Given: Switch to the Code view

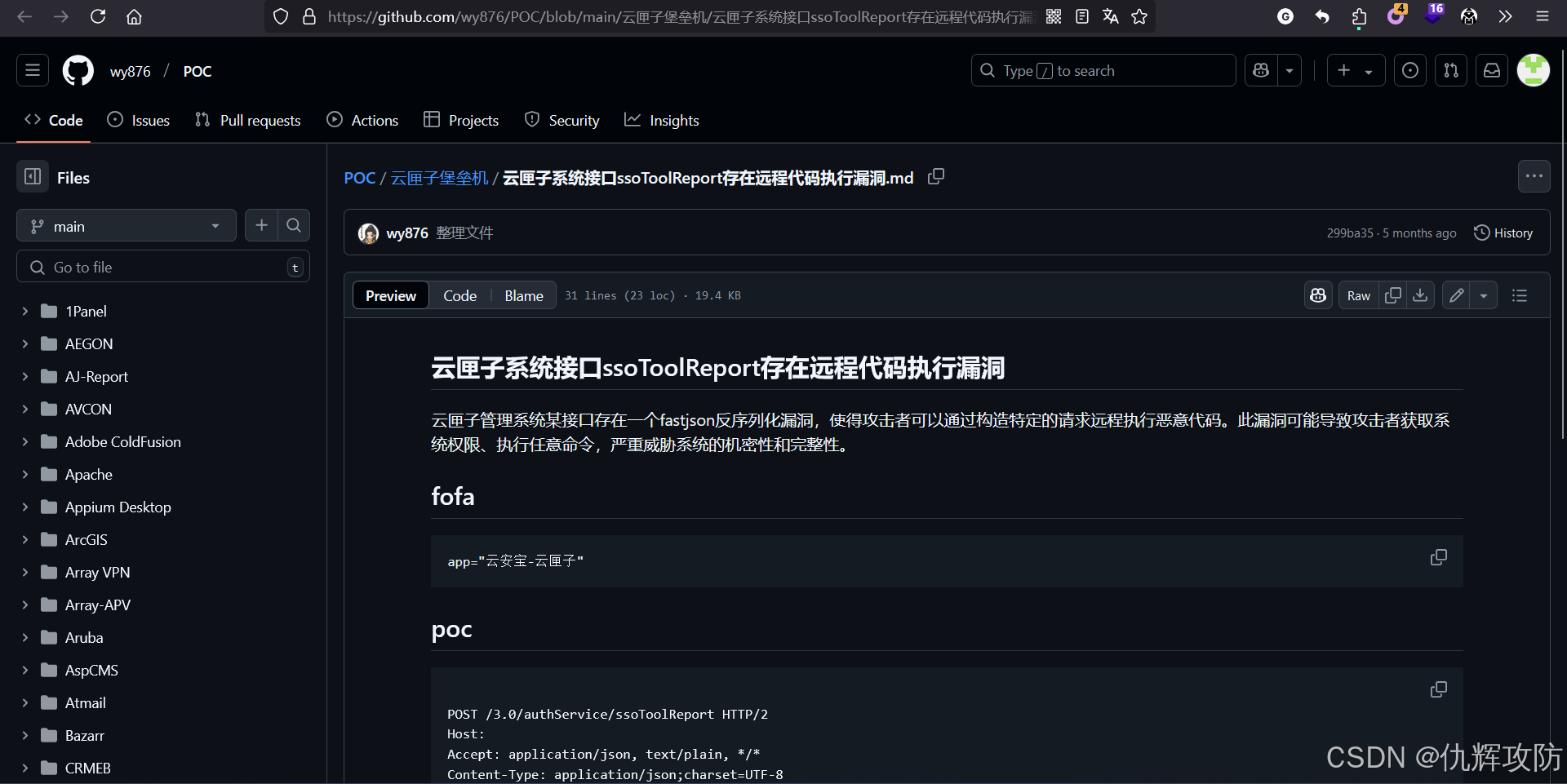Looking at the screenshot, I should [x=459, y=295].
